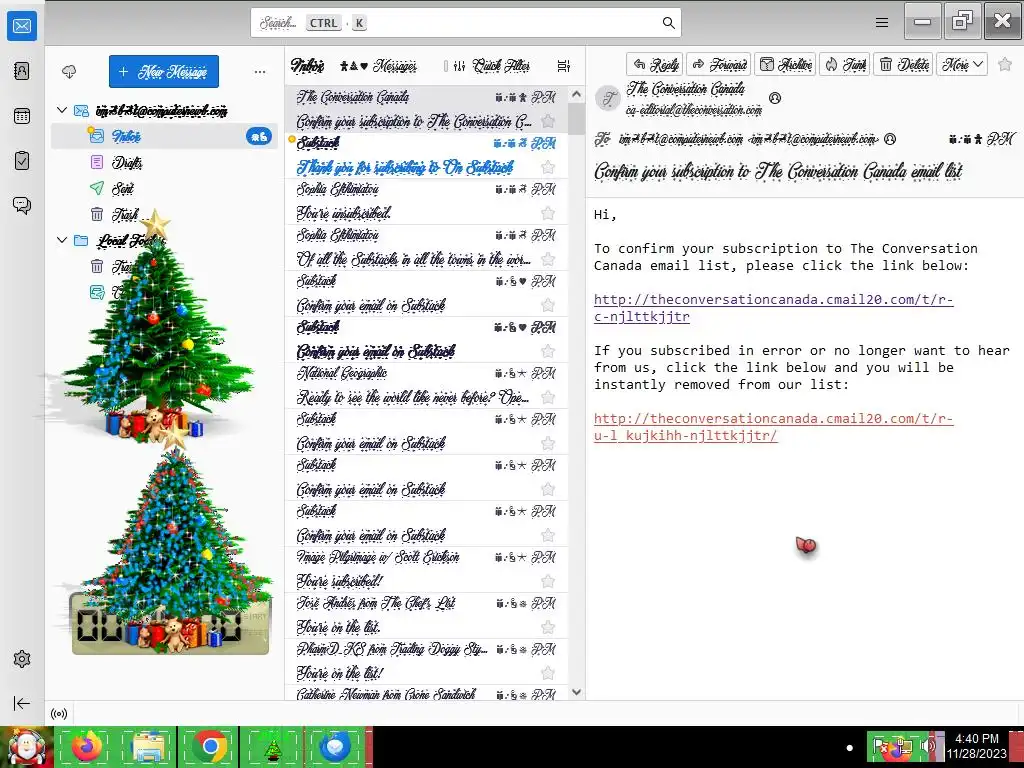Click the sender avatar circle
1024x768 pixels.
point(609,99)
